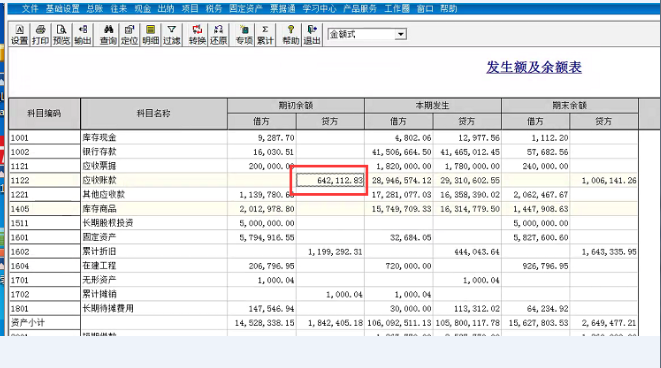The image size is (661, 368).
Task: Click the 定位 (Locate) toolbar icon
Action: pos(129,35)
